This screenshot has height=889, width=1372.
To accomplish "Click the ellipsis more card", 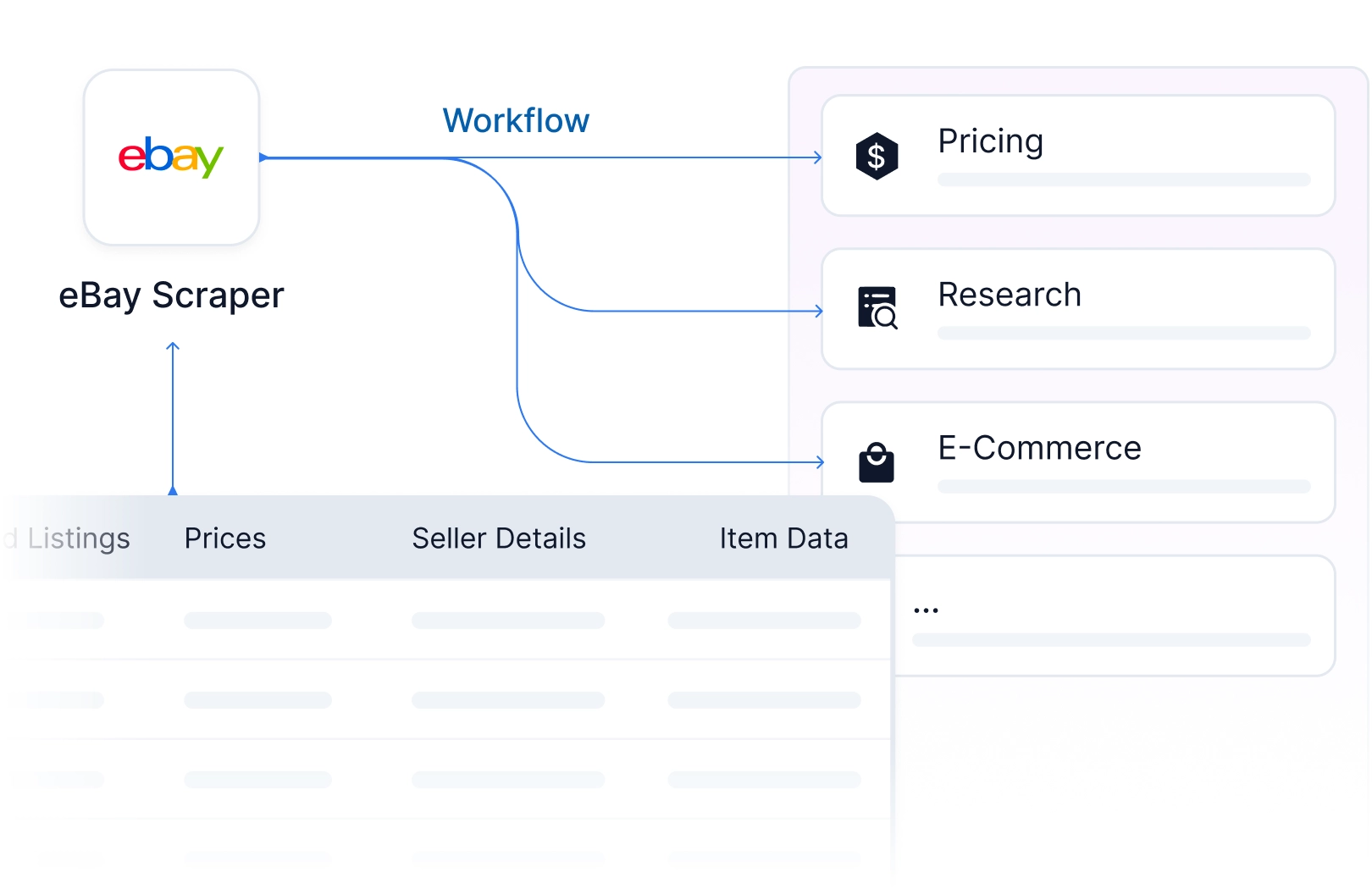I will [1114, 616].
